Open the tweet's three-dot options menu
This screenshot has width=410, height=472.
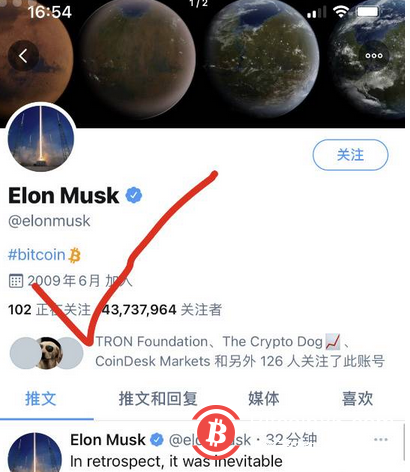[x=381, y=439]
